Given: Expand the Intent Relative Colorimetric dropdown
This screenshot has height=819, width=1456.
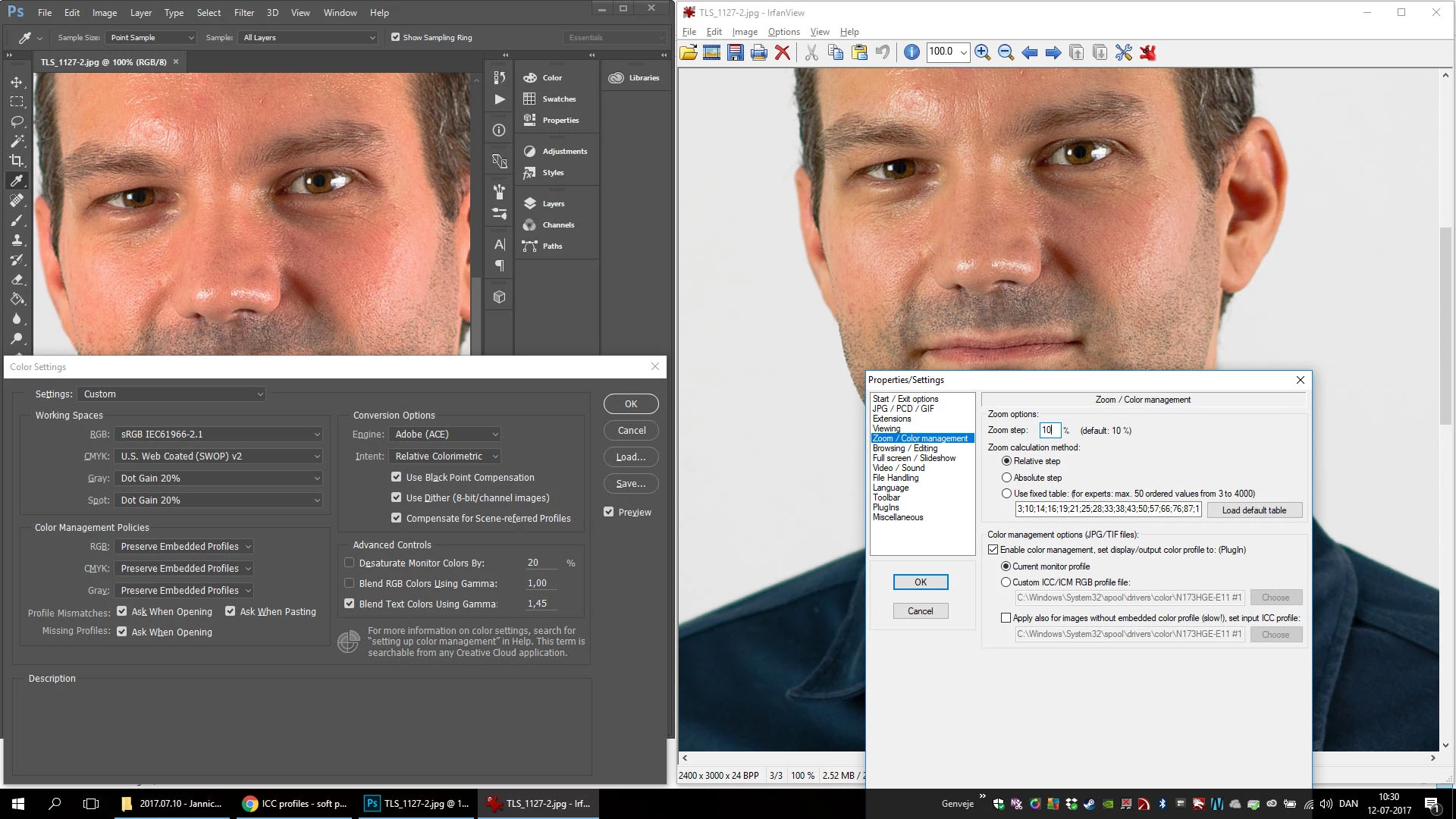Looking at the screenshot, I should (x=446, y=457).
